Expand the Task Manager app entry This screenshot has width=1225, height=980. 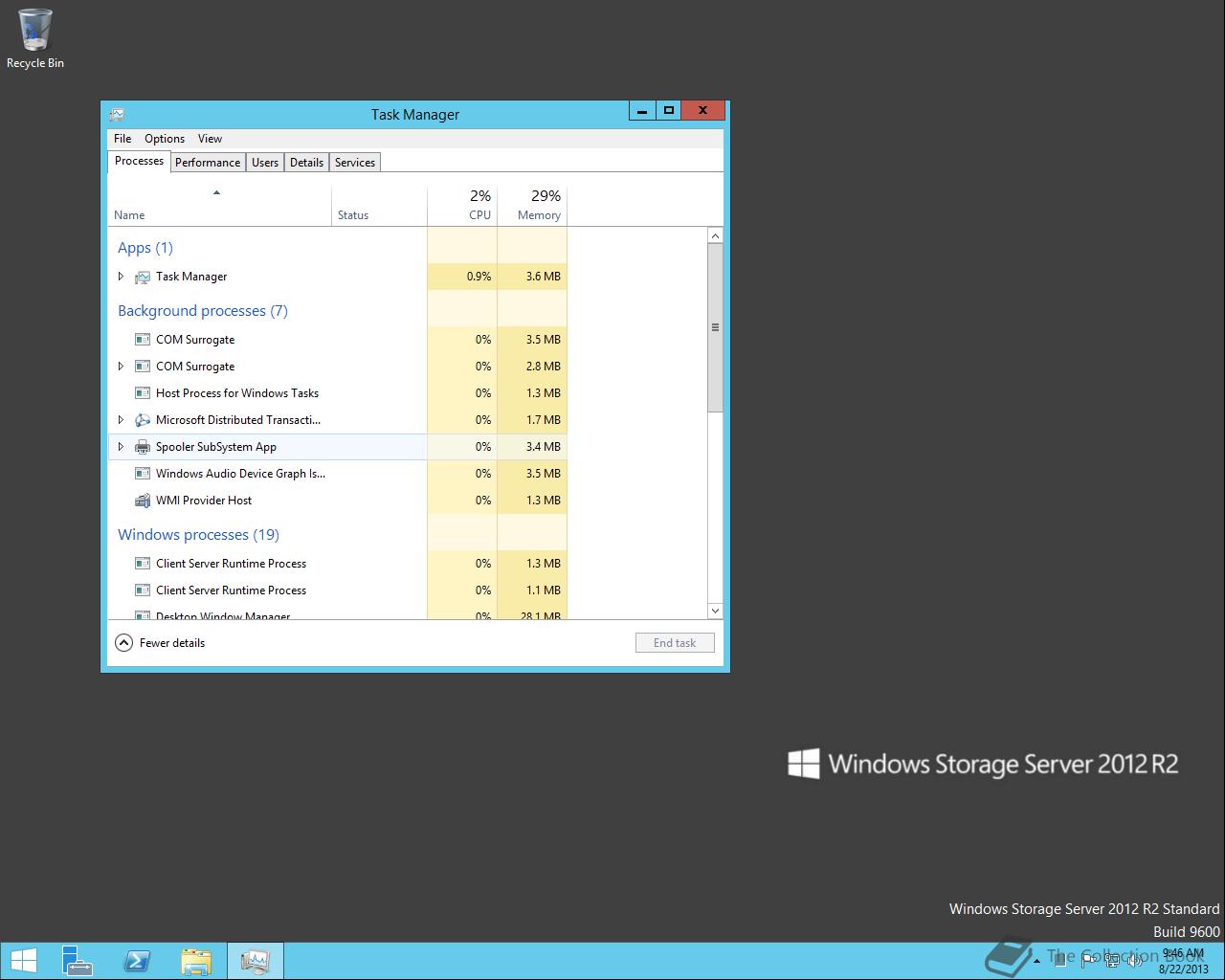point(121,277)
